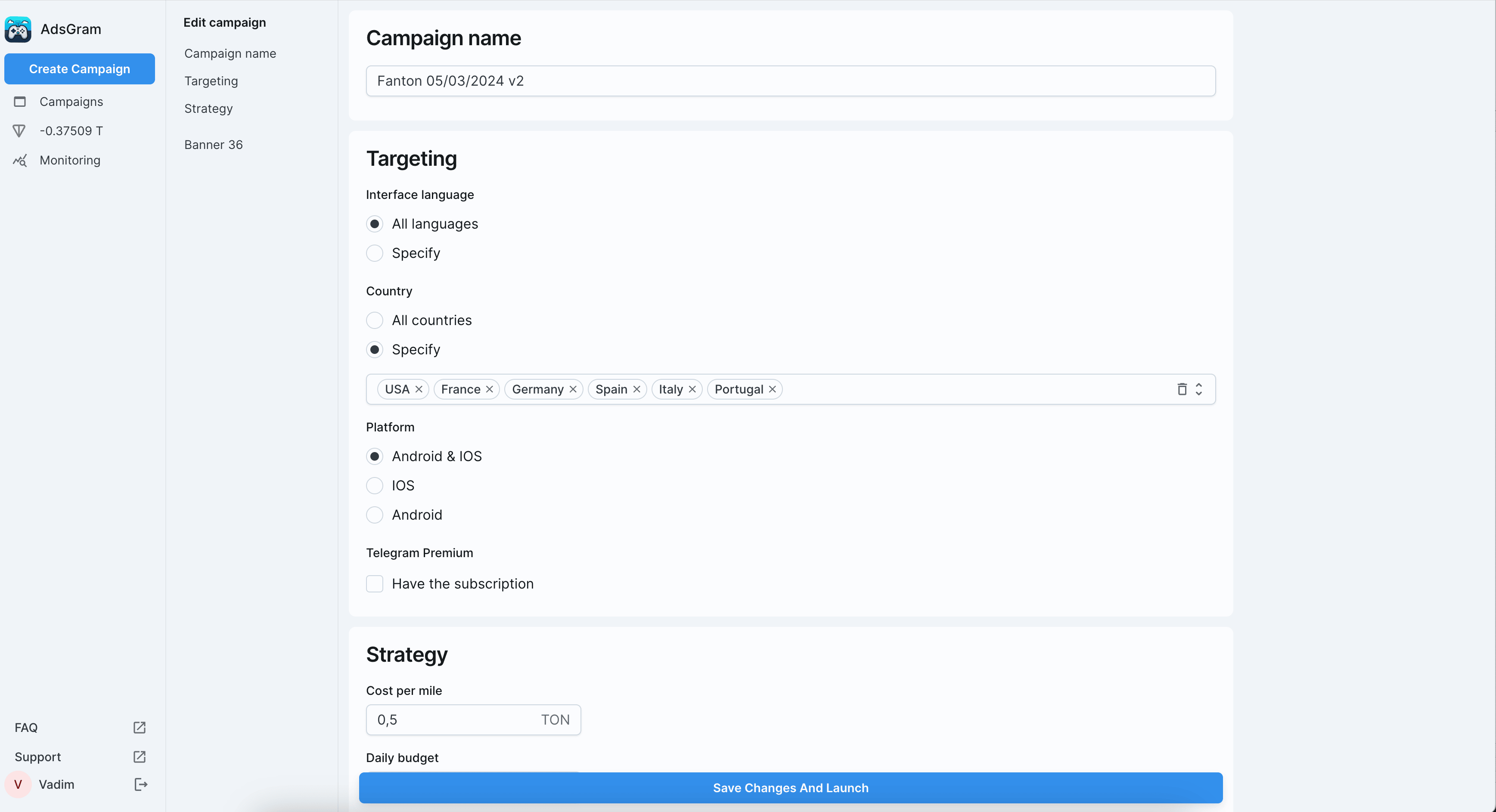The height and width of the screenshot is (812, 1496).
Task: Focus the Cost per mile input field
Action: (453, 720)
